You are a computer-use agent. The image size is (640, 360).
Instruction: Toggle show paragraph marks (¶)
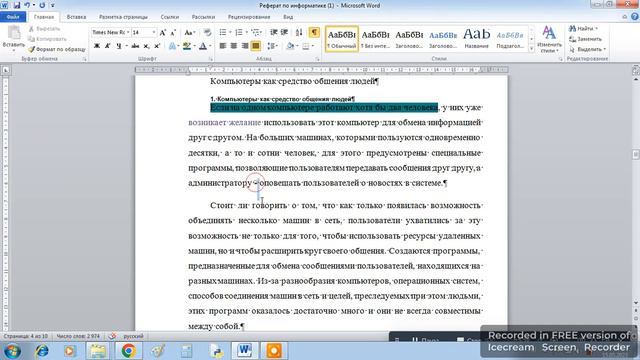tap(314, 32)
